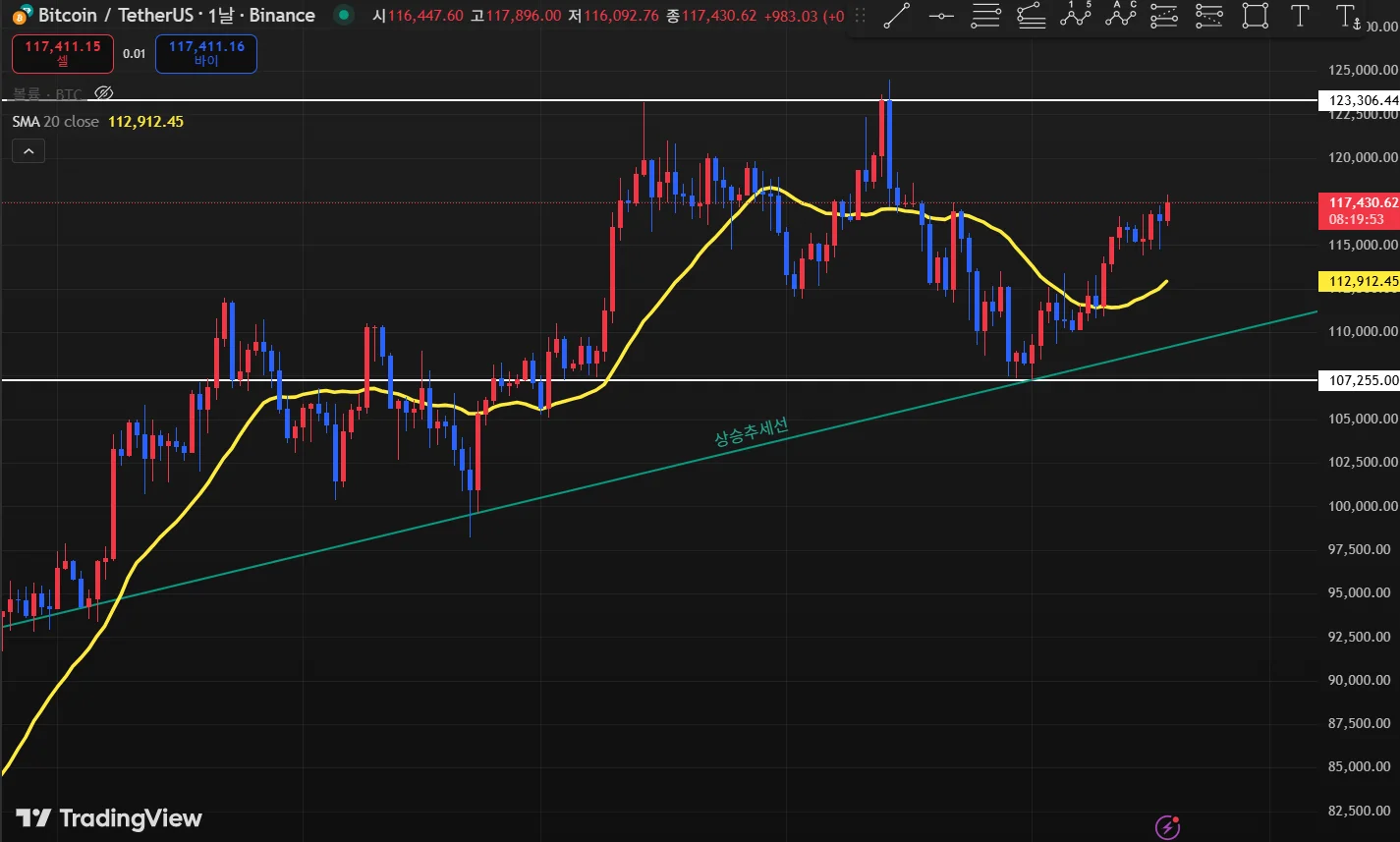
Task: Click the spread value 0.01
Action: 134,54
